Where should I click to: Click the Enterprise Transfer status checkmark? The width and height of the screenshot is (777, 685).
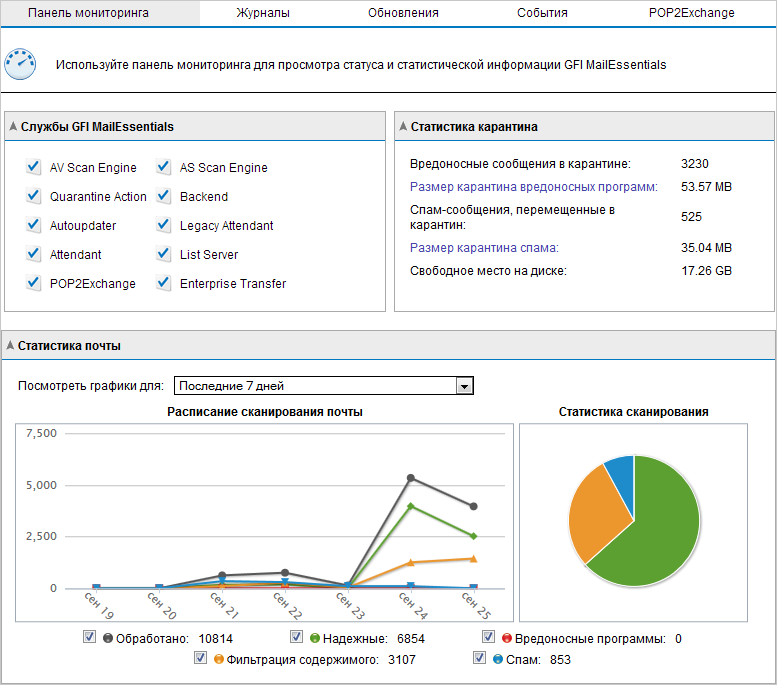[x=164, y=283]
